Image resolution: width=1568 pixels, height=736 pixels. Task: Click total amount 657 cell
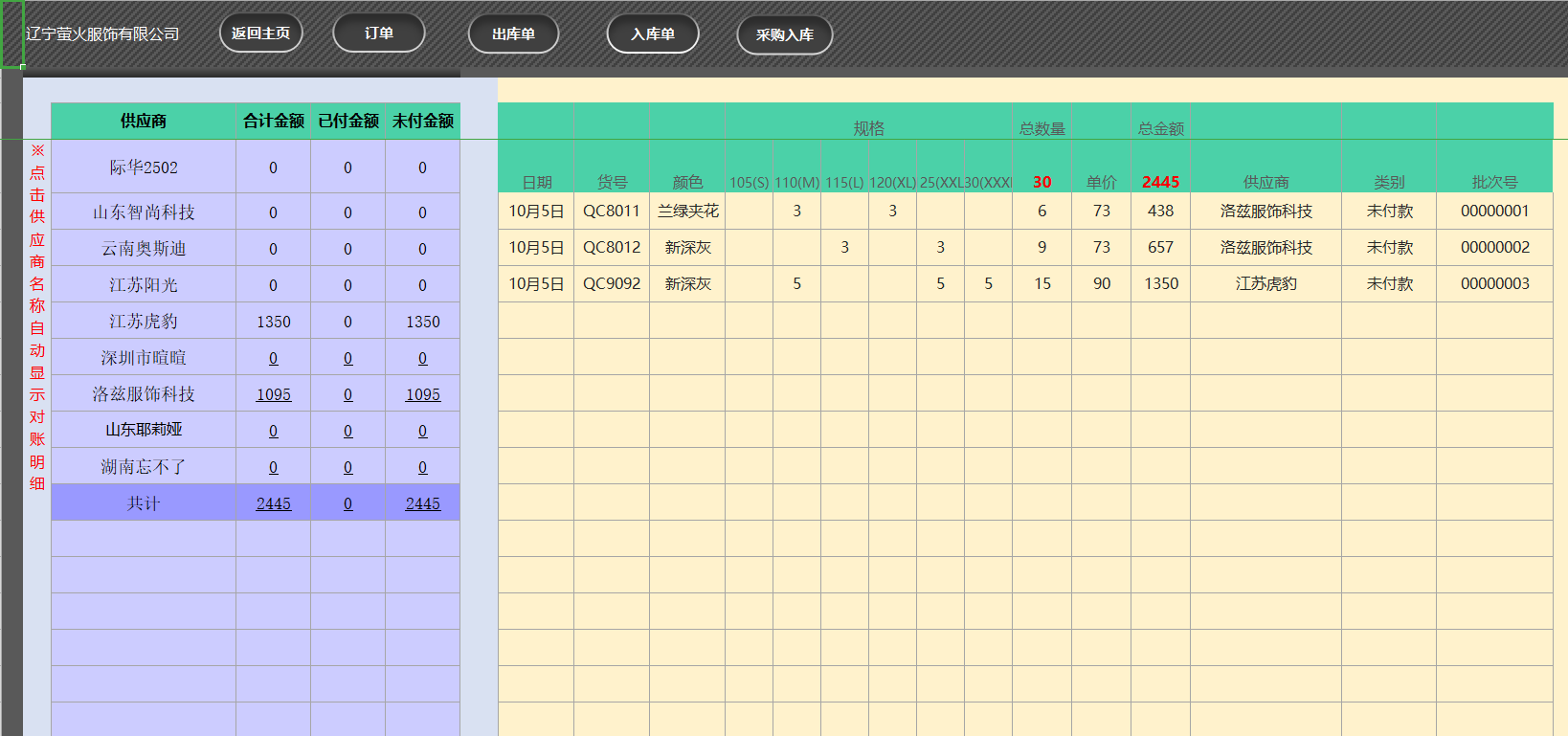[1161, 247]
